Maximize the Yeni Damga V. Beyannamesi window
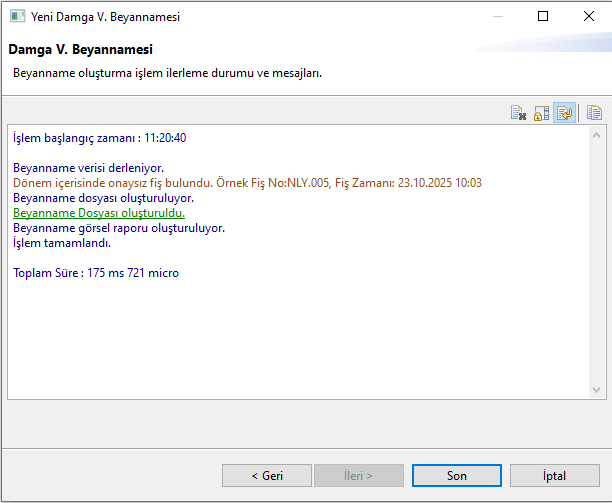The width and height of the screenshot is (612, 503). point(543,17)
